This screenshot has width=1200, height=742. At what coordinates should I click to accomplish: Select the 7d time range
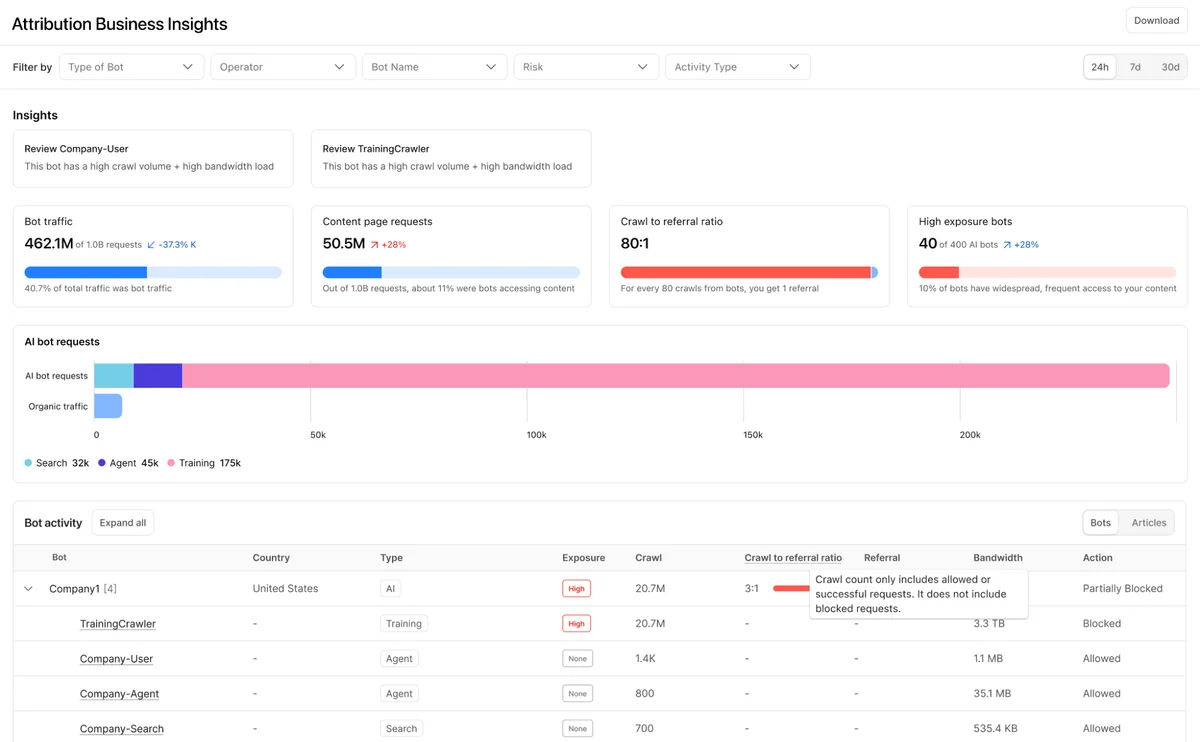[x=1135, y=67]
